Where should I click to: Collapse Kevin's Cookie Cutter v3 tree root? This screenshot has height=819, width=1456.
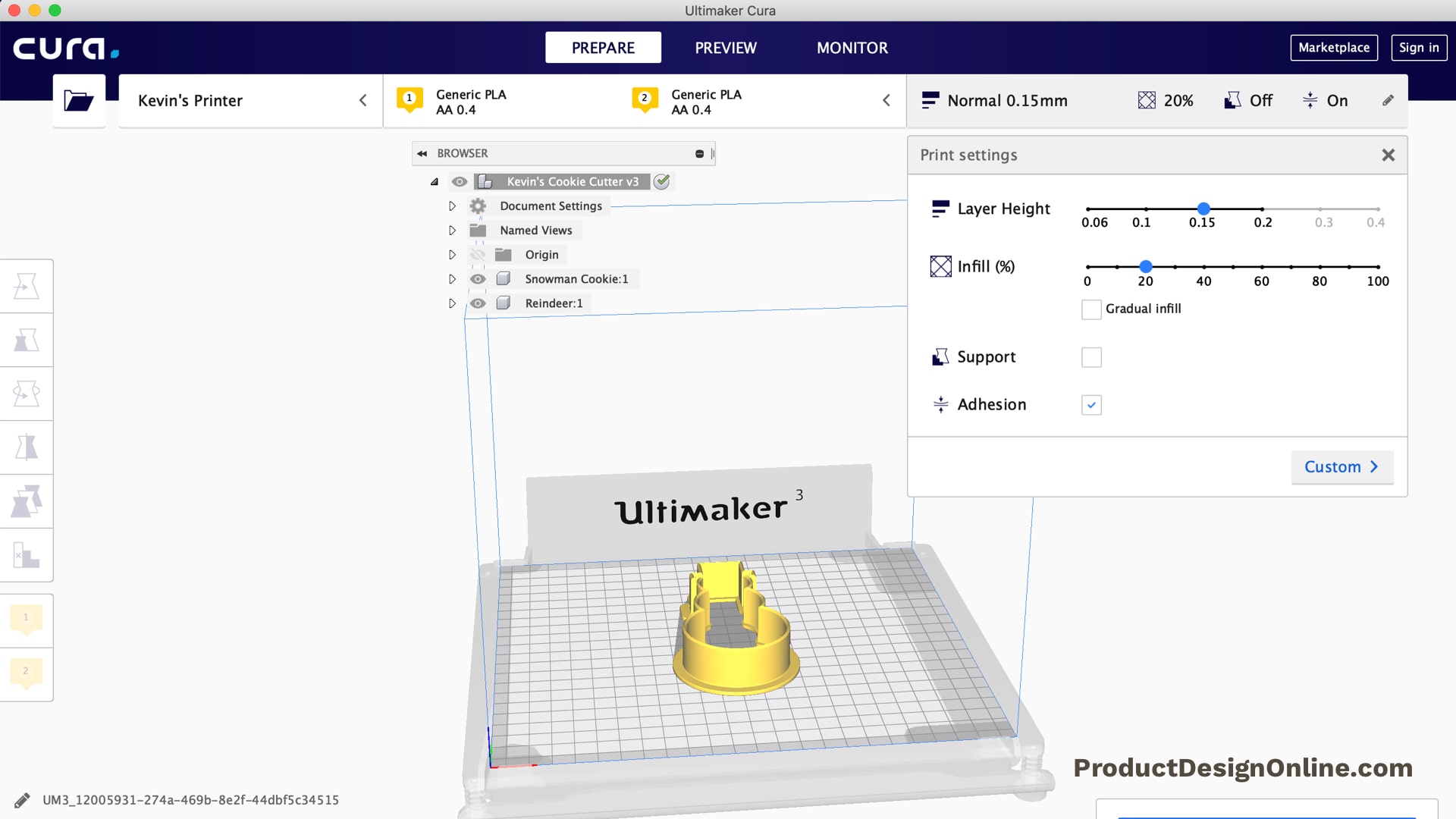pos(435,181)
